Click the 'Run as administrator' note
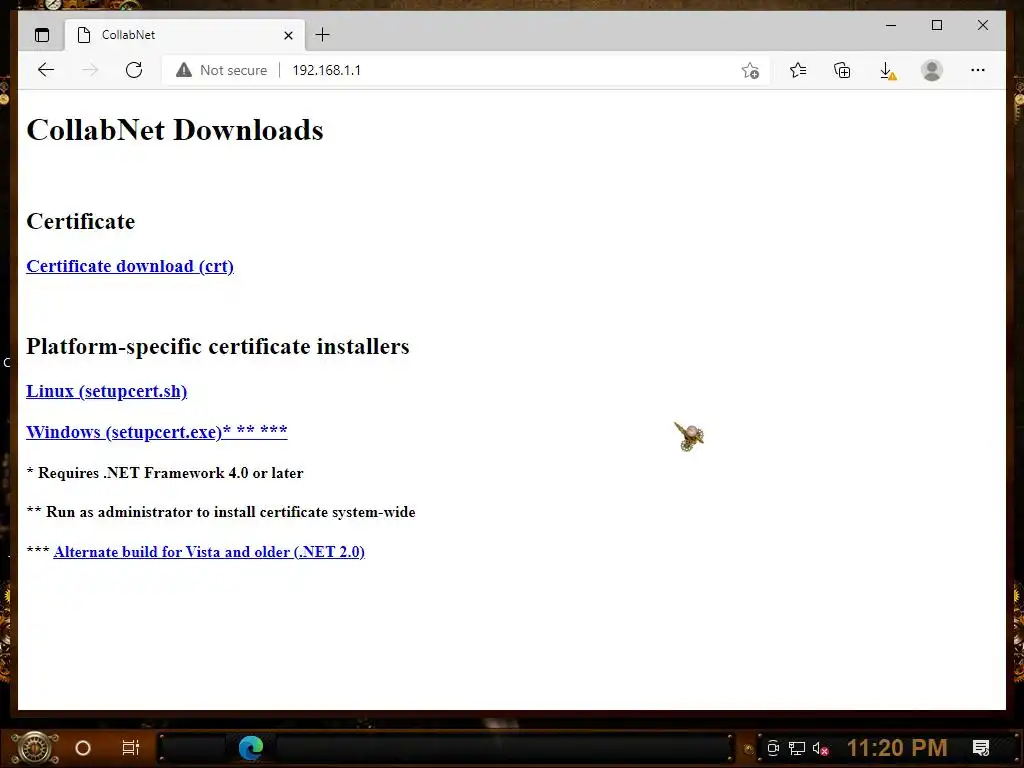The width and height of the screenshot is (1024, 768). coord(221,512)
